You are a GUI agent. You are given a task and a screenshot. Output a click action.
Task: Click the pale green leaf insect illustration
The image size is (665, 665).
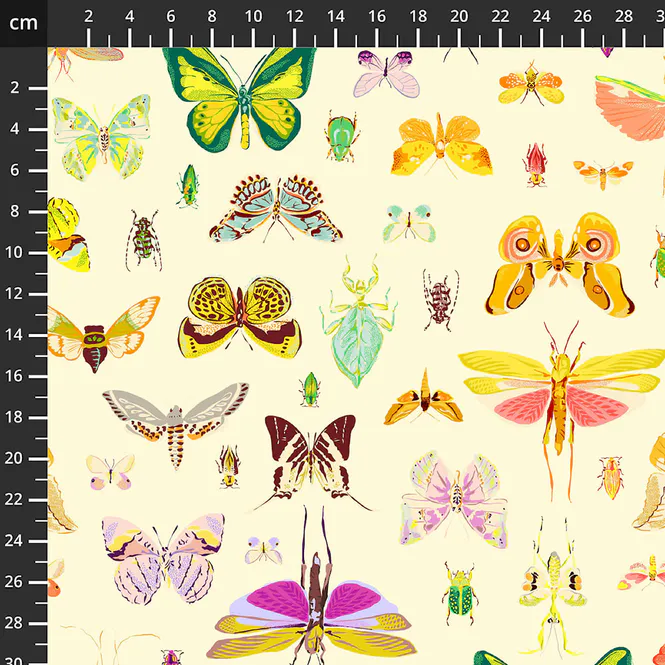click(358, 321)
